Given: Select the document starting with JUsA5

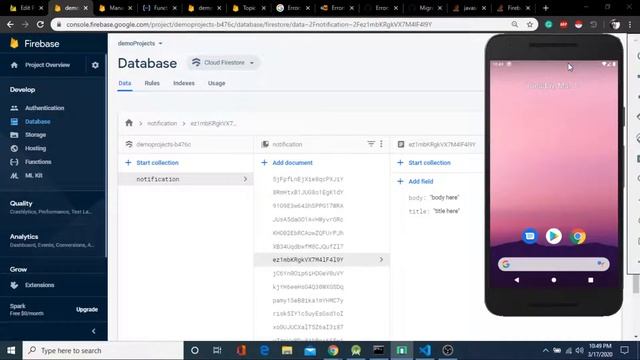Looking at the screenshot, I should point(308,220).
